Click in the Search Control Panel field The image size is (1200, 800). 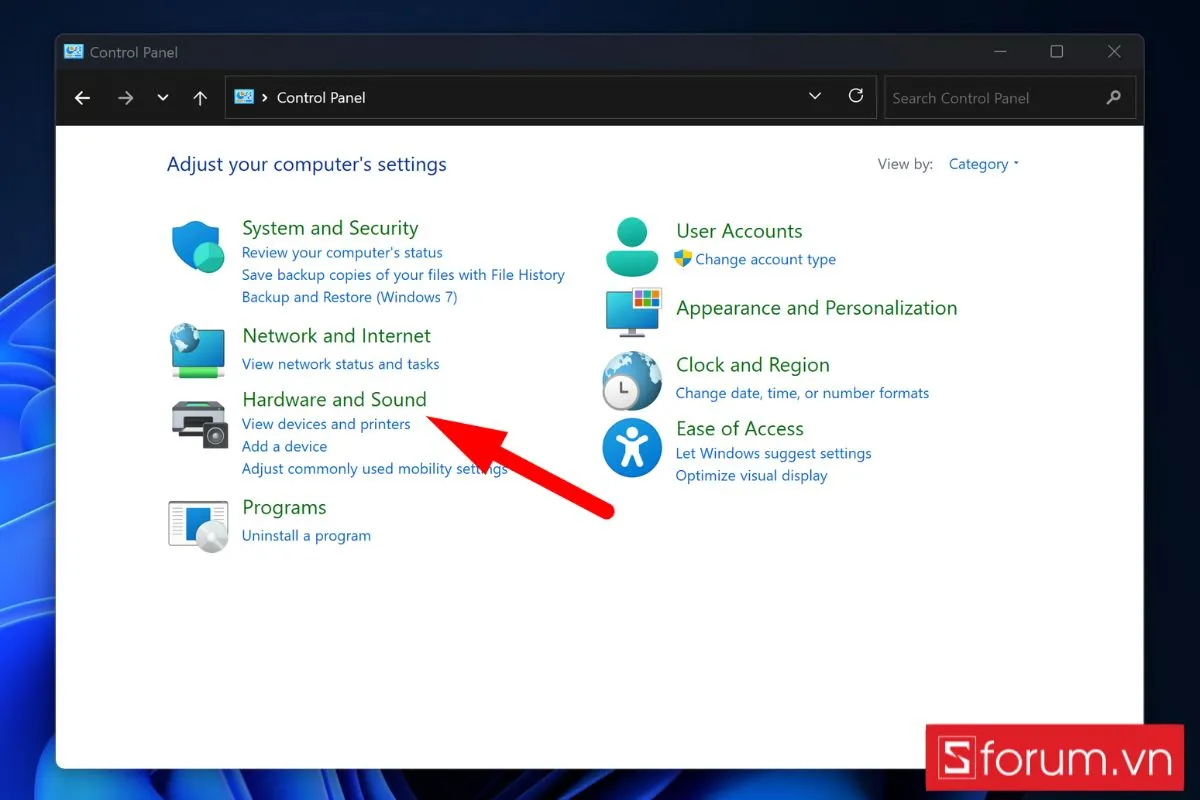[995, 98]
